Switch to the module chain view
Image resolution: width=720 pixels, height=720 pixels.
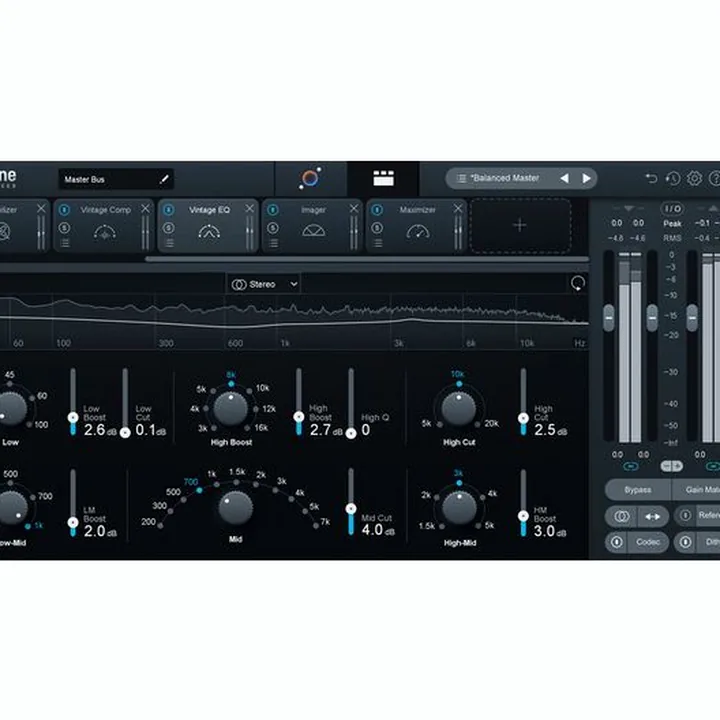tap(383, 179)
